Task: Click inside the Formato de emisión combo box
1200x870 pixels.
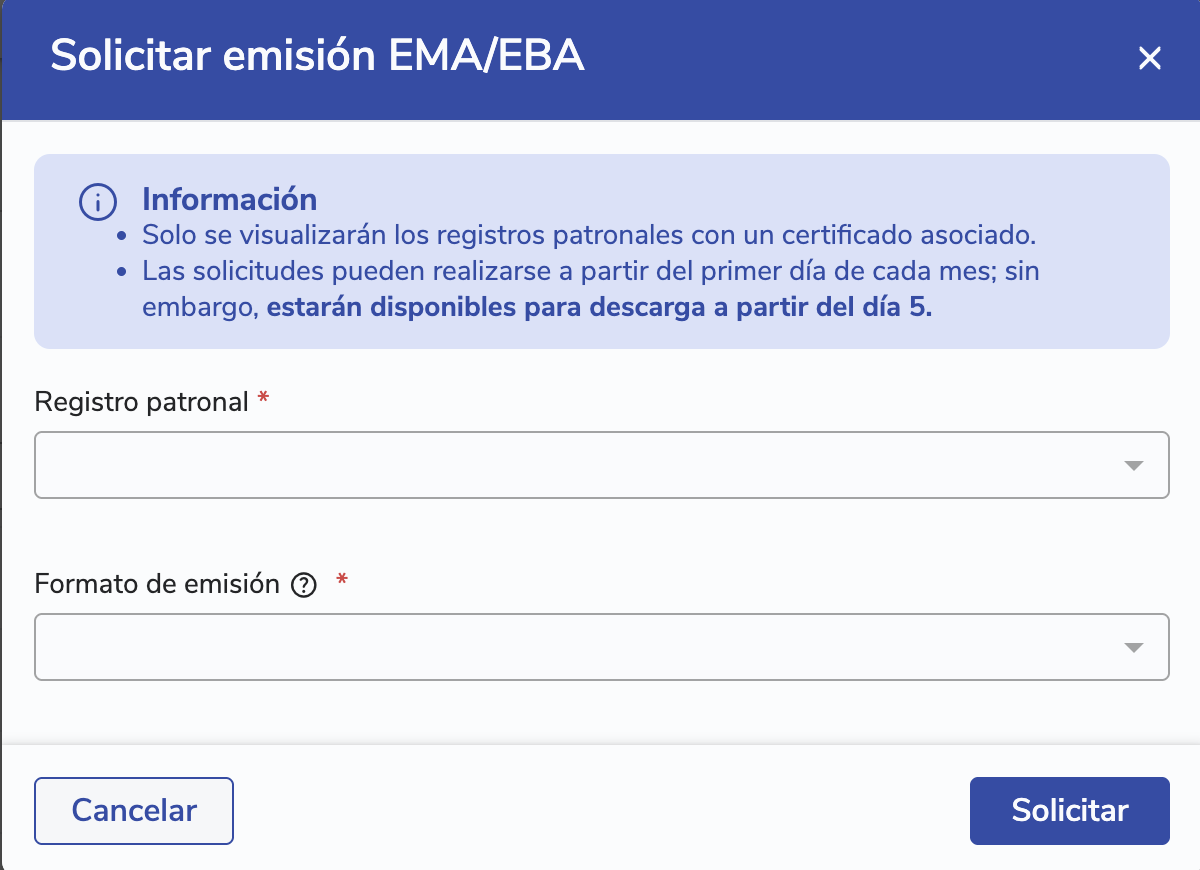Action: tap(580, 647)
